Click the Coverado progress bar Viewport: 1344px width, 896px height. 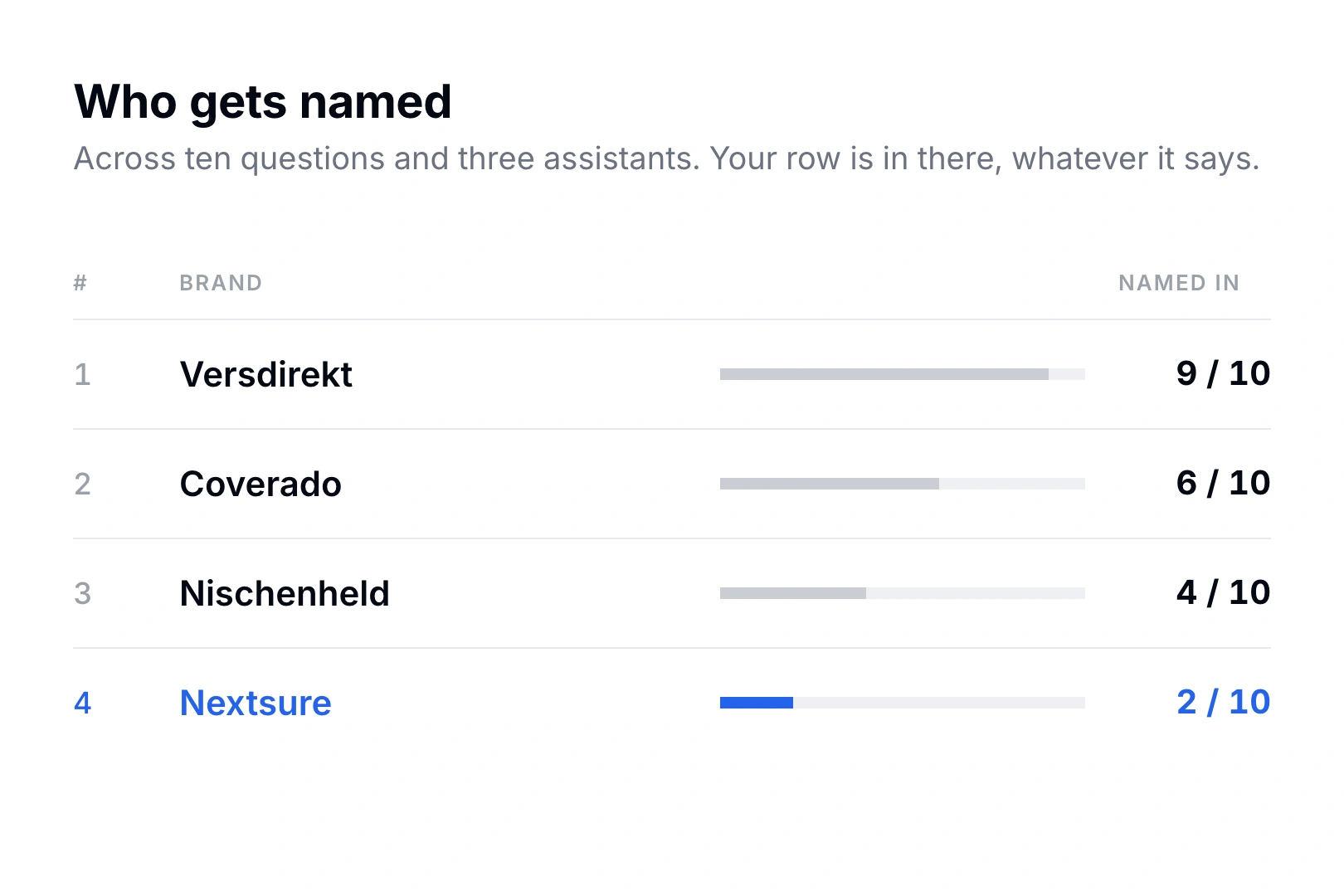coord(903,484)
